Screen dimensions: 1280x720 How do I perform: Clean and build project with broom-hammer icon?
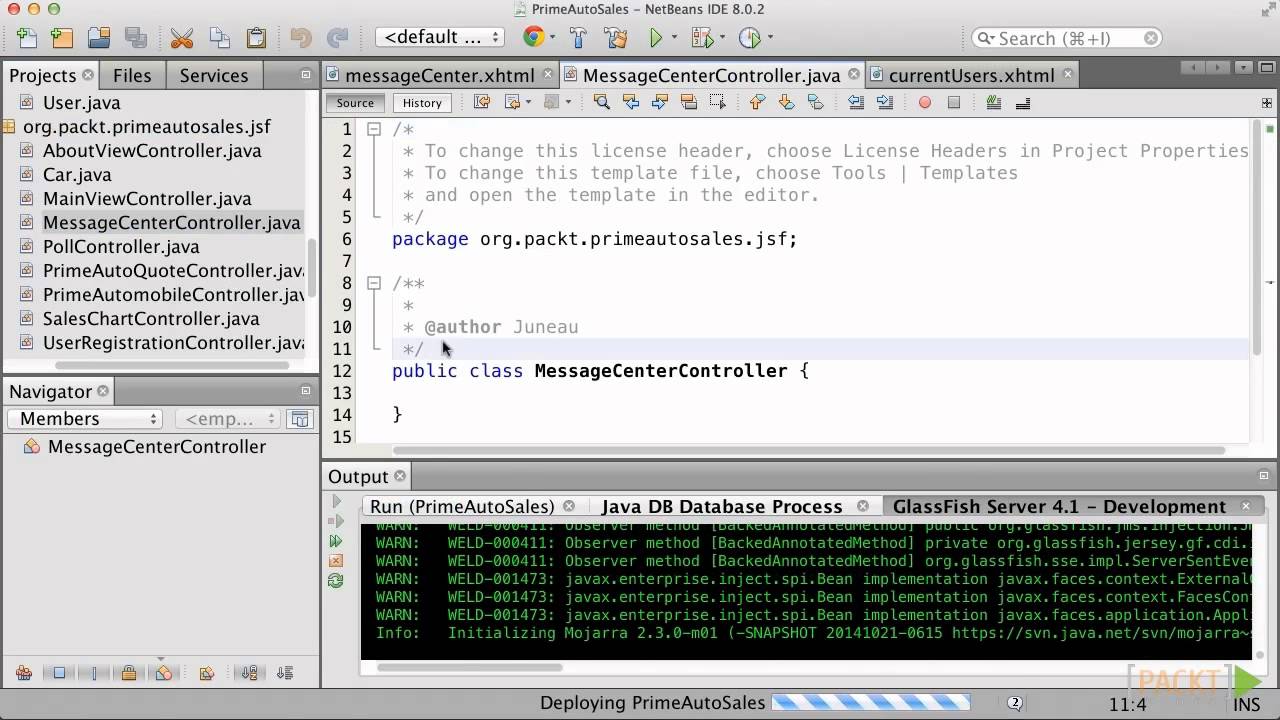pos(615,38)
